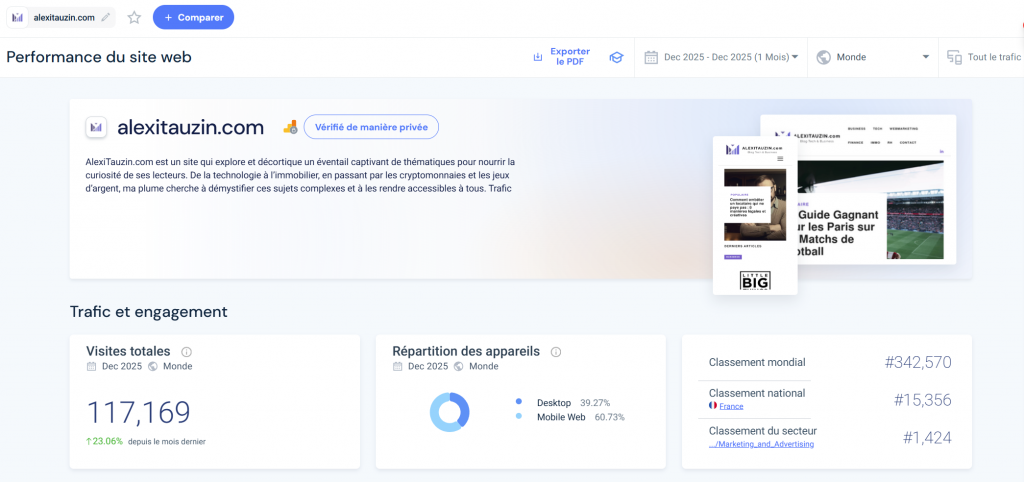Click the Google Analytics verified icon
Image resolution: width=1024 pixels, height=482 pixels.
click(x=291, y=127)
